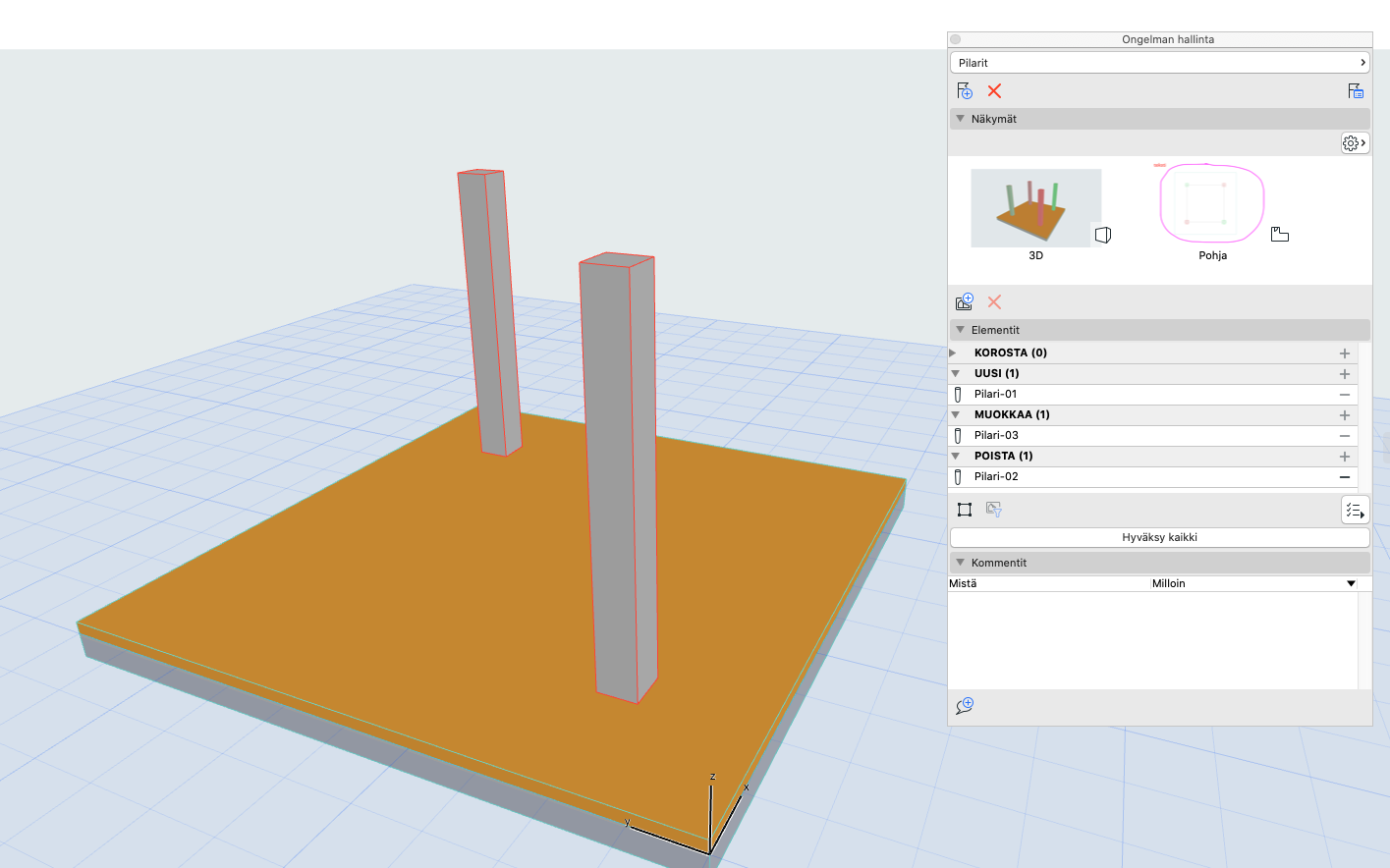This screenshot has height=868, width=1390.
Task: Click the Pilari-01 column type icon
Action: [x=959, y=394]
